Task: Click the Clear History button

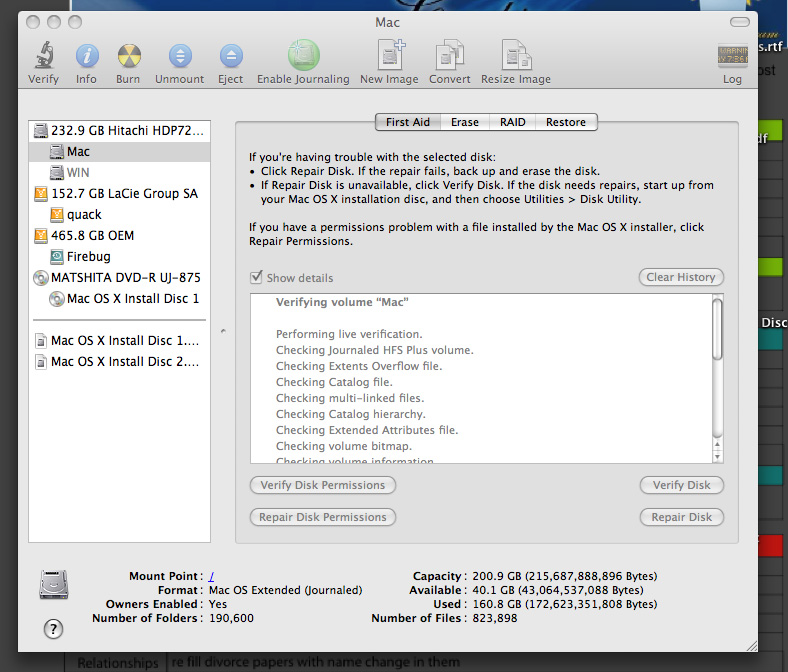Action: (681, 277)
